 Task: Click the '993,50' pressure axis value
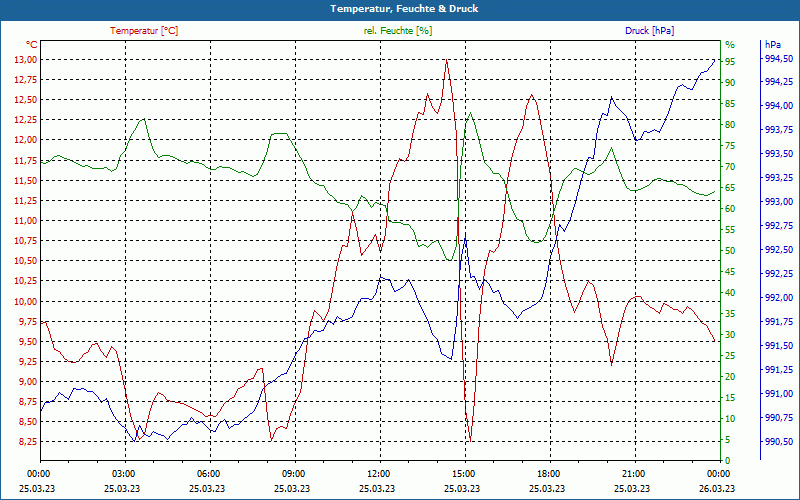click(x=779, y=154)
